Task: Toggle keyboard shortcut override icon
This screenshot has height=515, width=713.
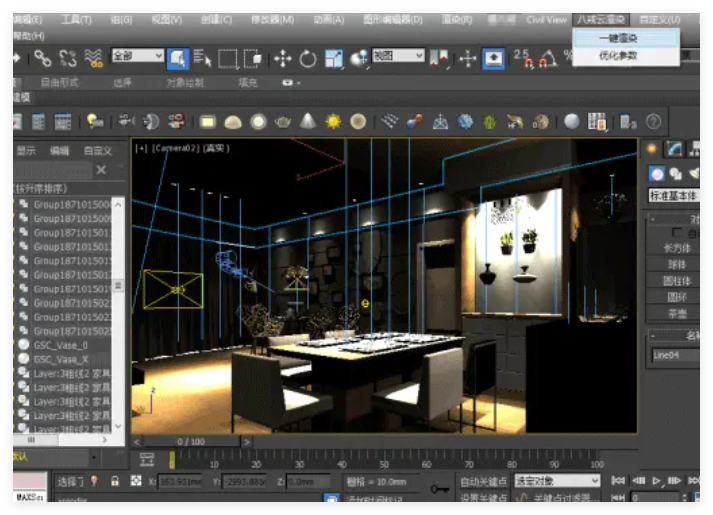Action: click(x=493, y=59)
